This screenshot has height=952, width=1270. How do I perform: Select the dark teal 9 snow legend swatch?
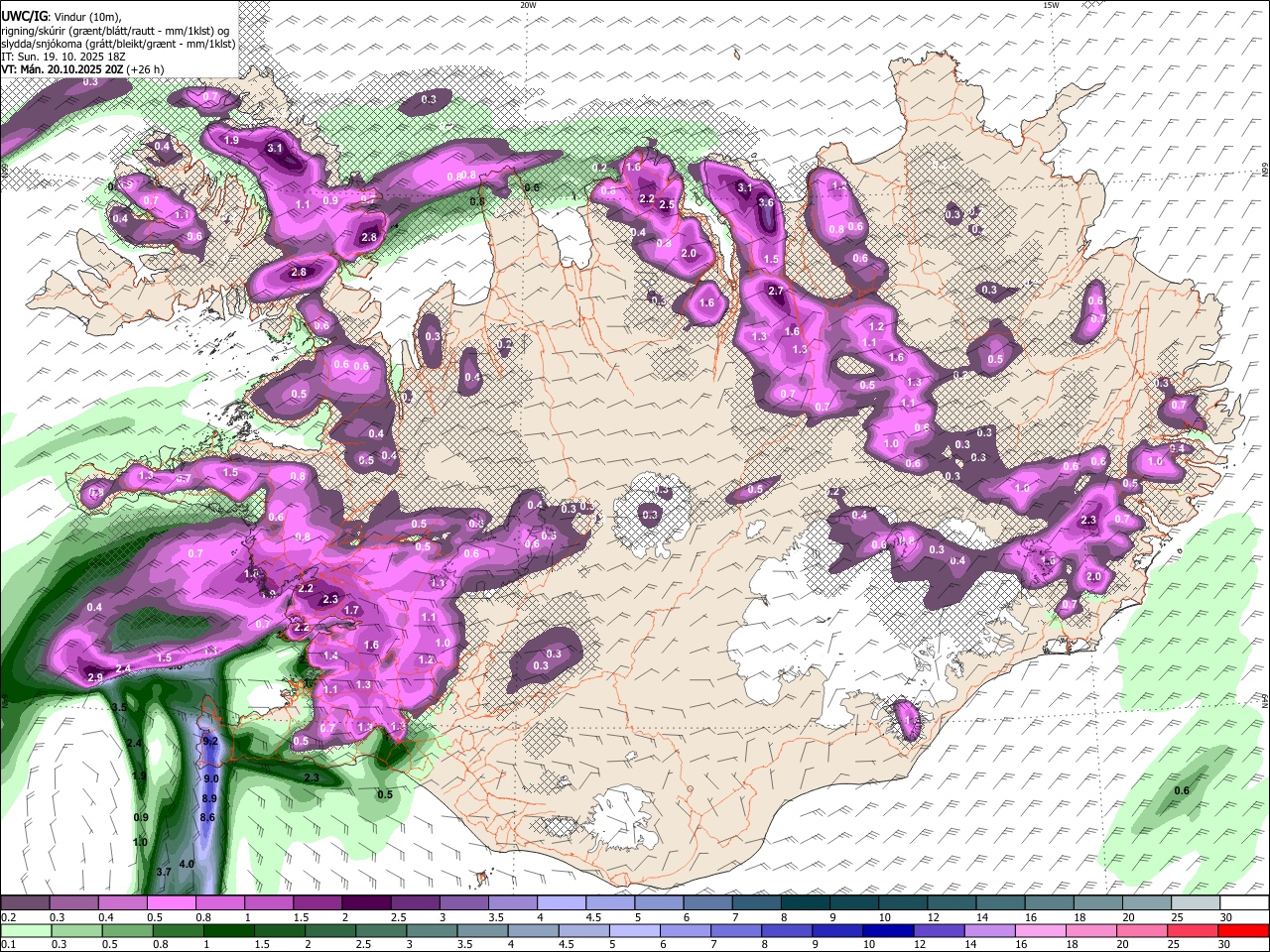click(x=854, y=903)
